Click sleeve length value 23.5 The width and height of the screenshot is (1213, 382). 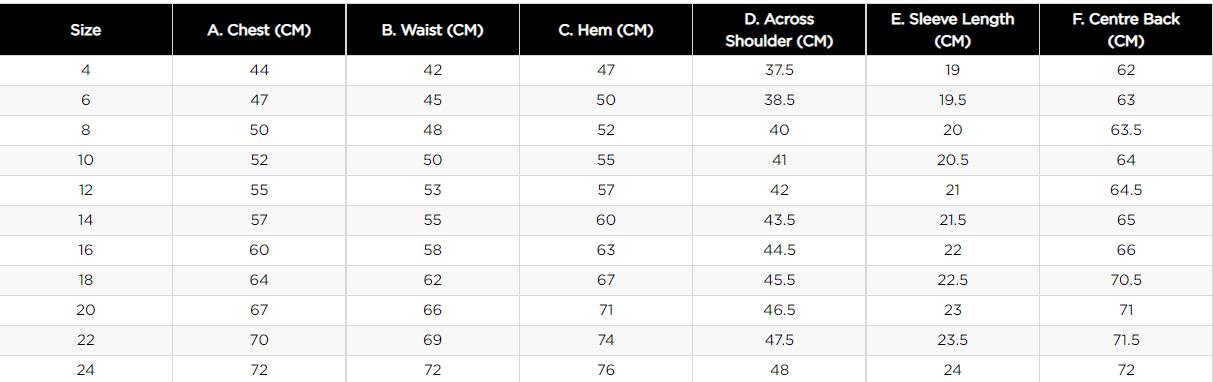[x=952, y=340]
